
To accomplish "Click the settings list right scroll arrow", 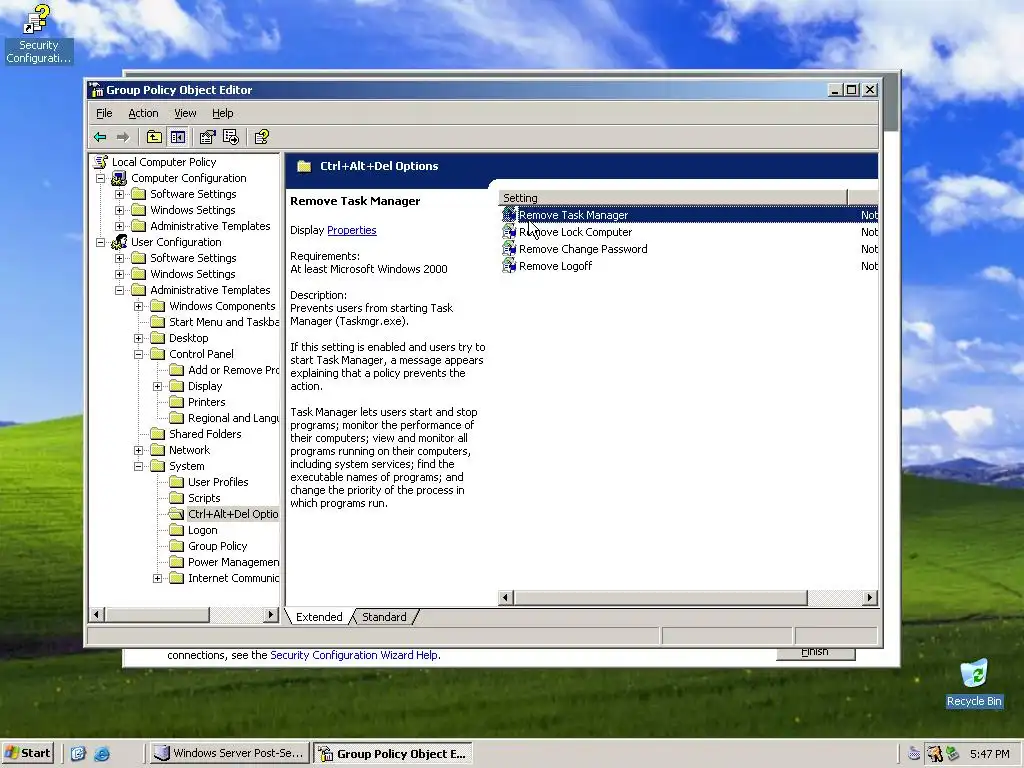I will point(869,598).
